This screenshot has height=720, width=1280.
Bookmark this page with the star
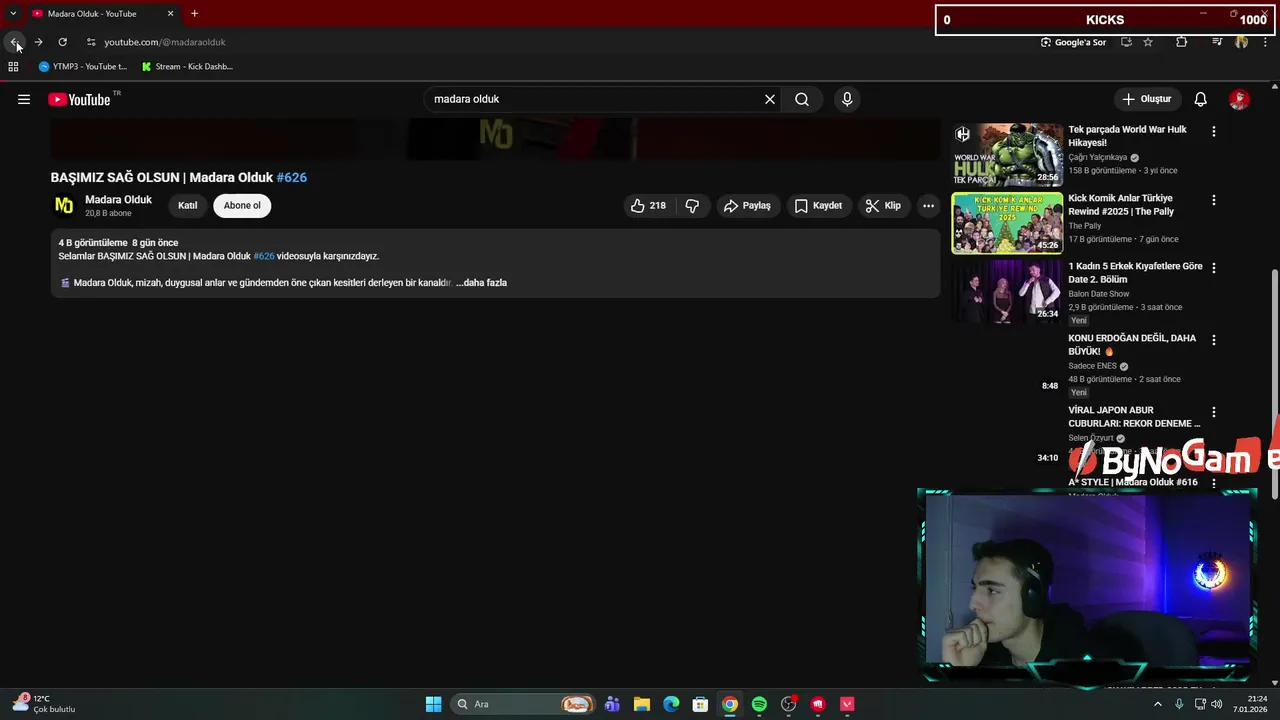click(x=1148, y=42)
